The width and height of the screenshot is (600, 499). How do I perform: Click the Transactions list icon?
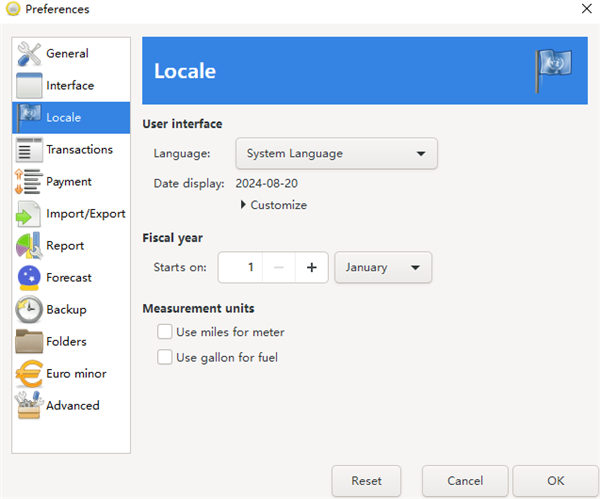(x=29, y=150)
